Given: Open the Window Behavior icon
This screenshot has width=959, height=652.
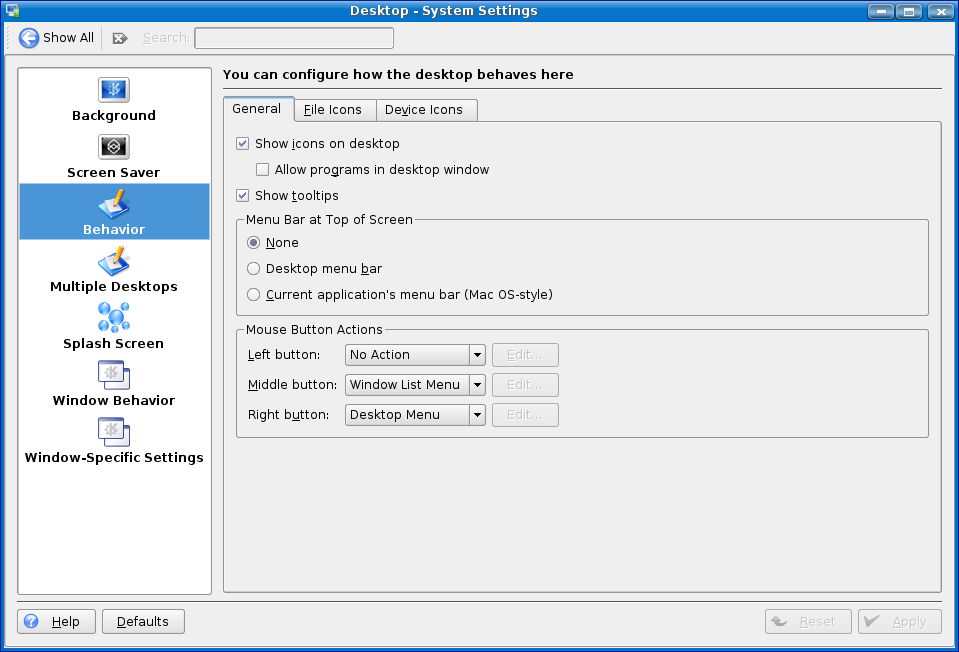Looking at the screenshot, I should point(113,375).
